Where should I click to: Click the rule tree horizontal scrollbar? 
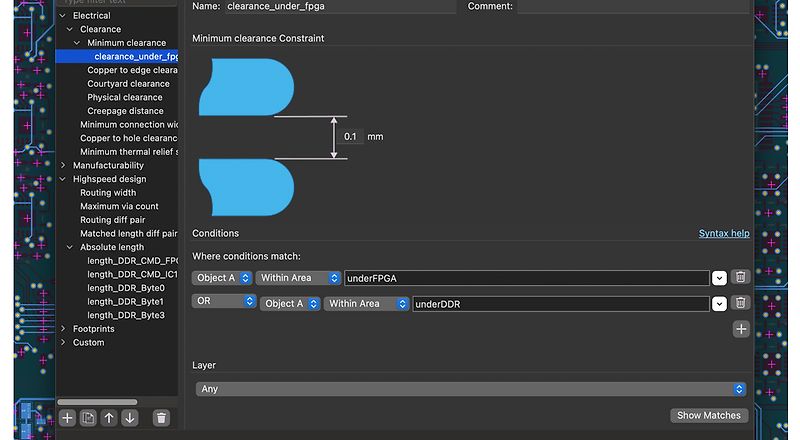pyautogui.click(x=97, y=402)
